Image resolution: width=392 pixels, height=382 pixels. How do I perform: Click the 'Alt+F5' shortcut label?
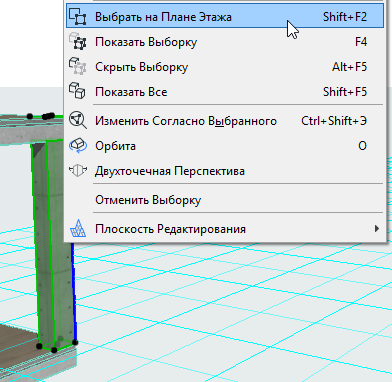point(349,67)
